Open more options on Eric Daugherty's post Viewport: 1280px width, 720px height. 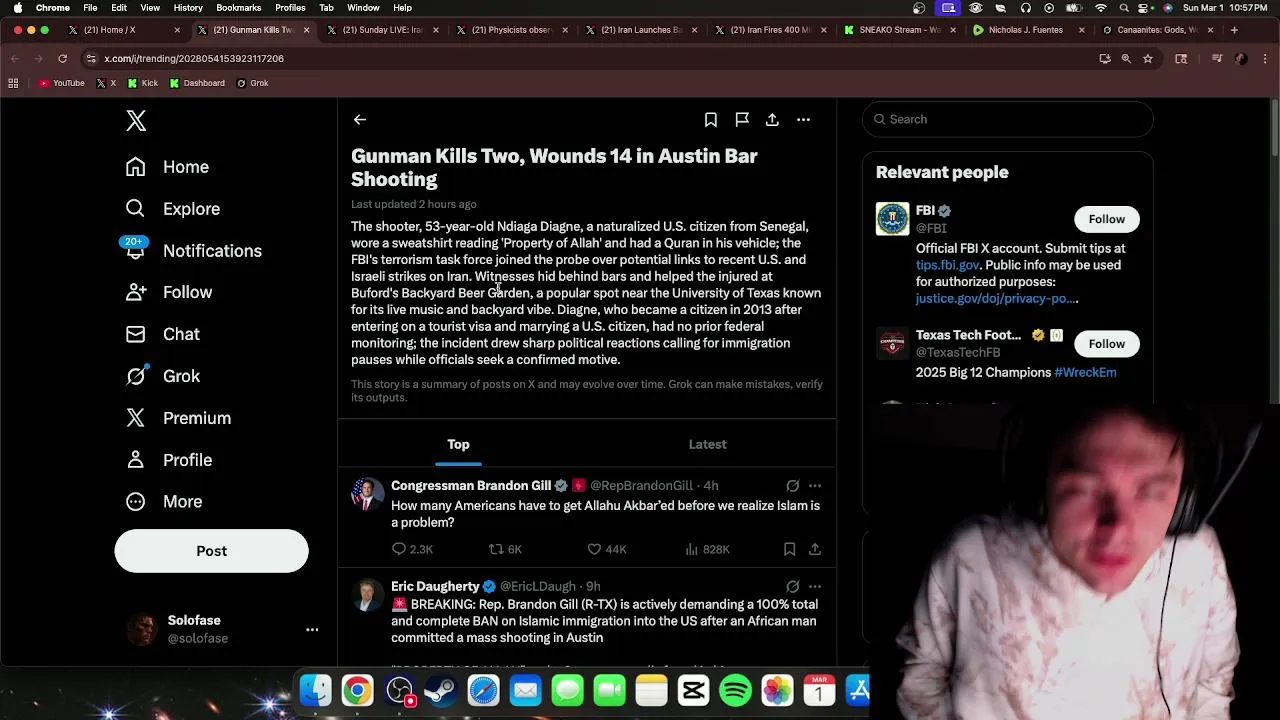815,587
